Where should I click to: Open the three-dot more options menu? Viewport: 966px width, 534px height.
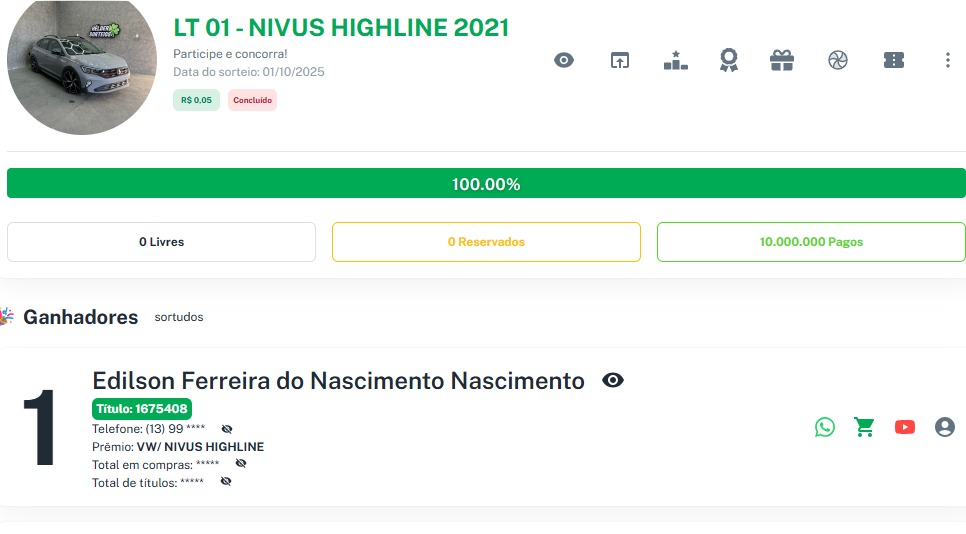coord(948,60)
